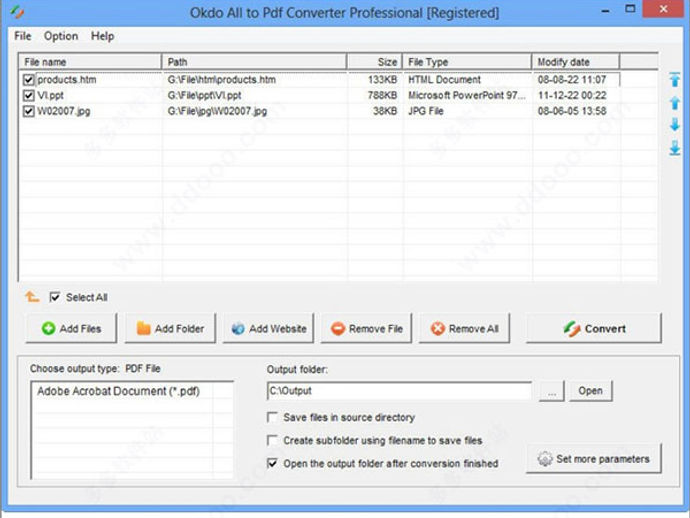The image size is (690, 518).
Task: Click path G:\File\jpg\W02007.jpg
Action: click(217, 111)
